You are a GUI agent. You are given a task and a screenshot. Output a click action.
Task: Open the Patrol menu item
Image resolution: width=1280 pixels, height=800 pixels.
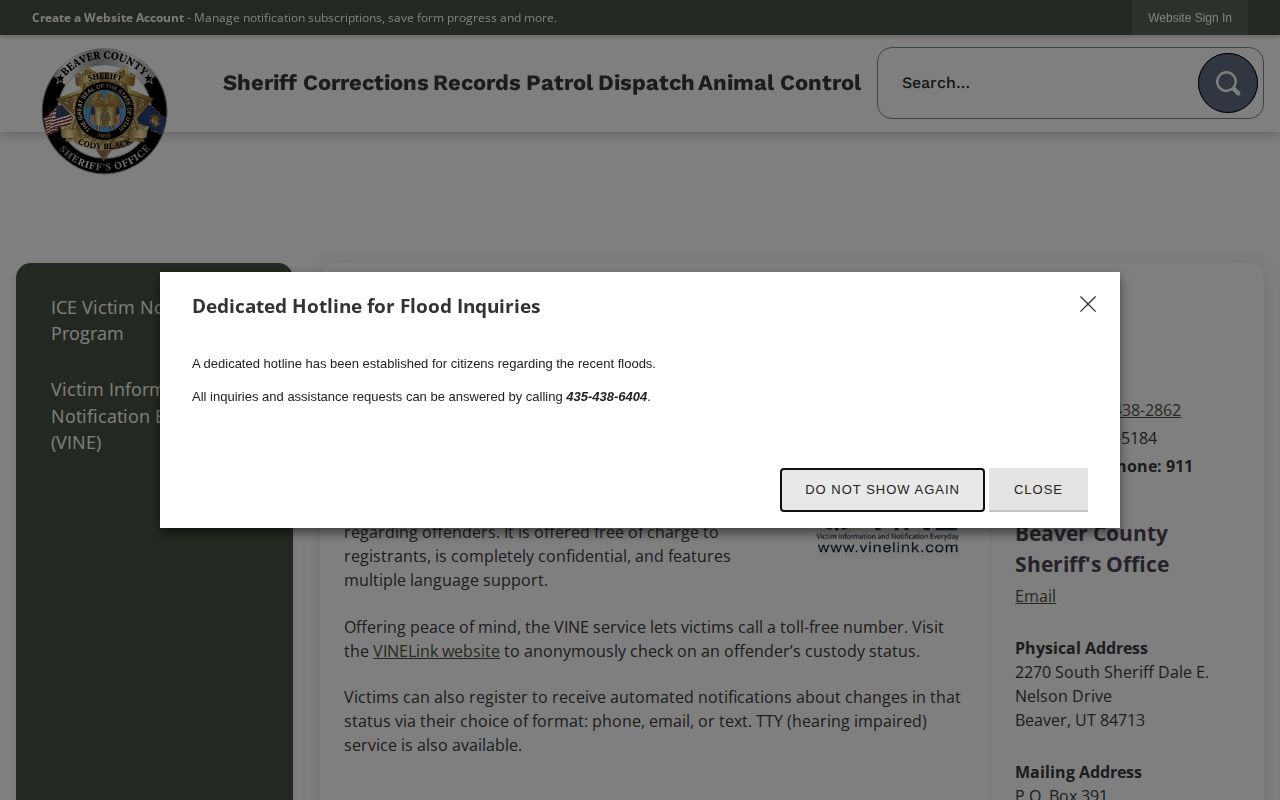tap(560, 83)
